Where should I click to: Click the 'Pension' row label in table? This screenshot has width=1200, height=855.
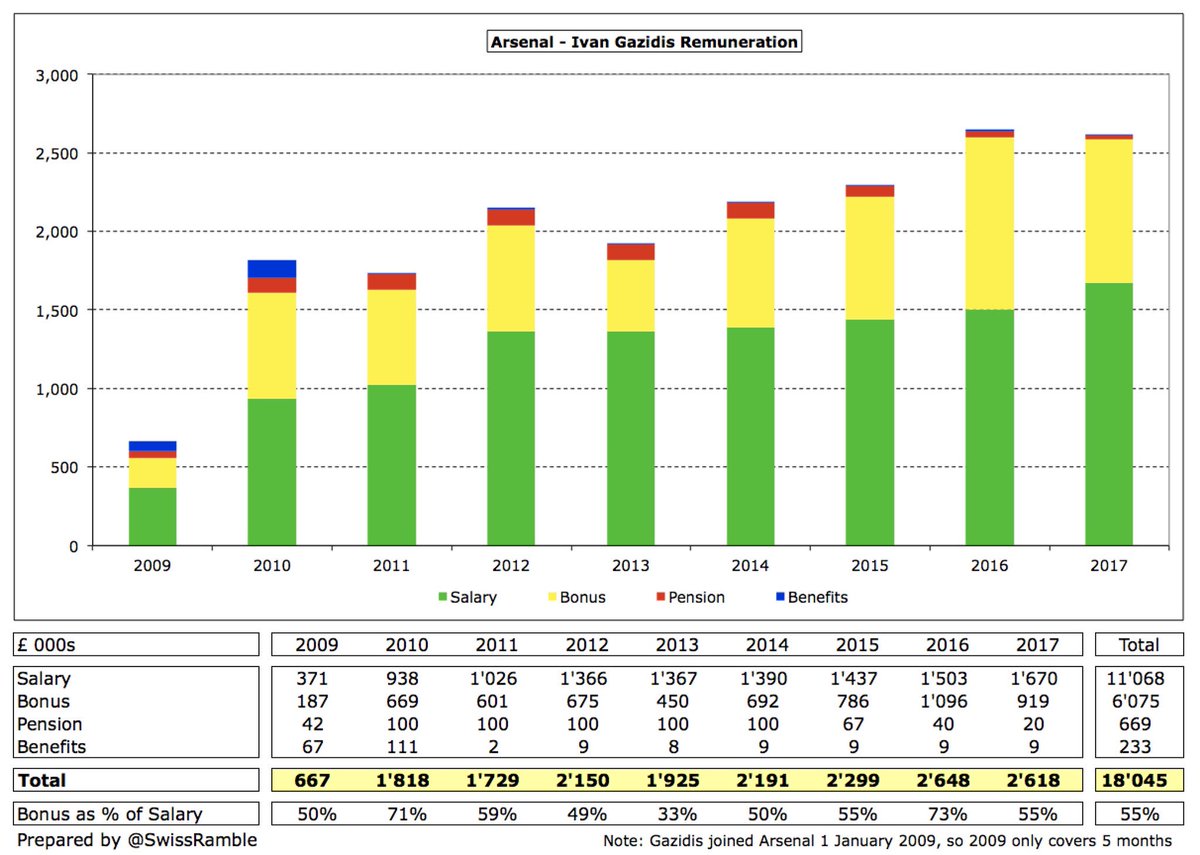pos(50,724)
